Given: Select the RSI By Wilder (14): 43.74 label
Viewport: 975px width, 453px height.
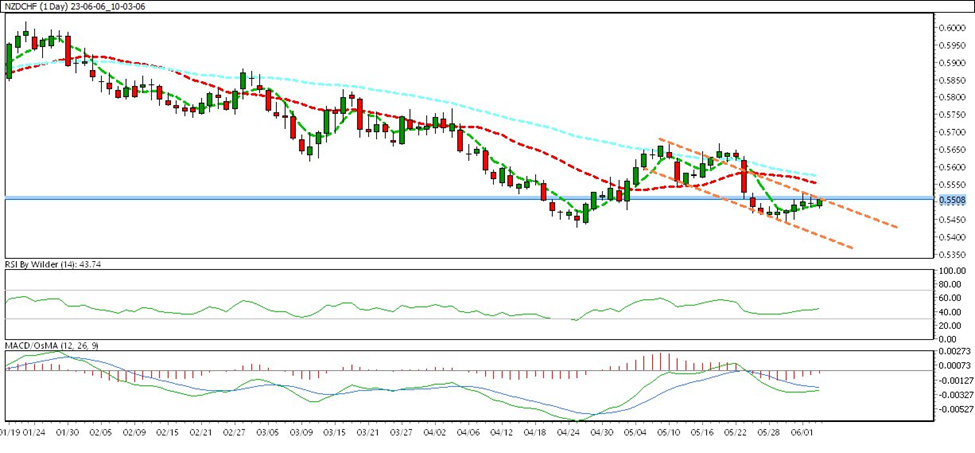Looking at the screenshot, I should coord(53,264).
